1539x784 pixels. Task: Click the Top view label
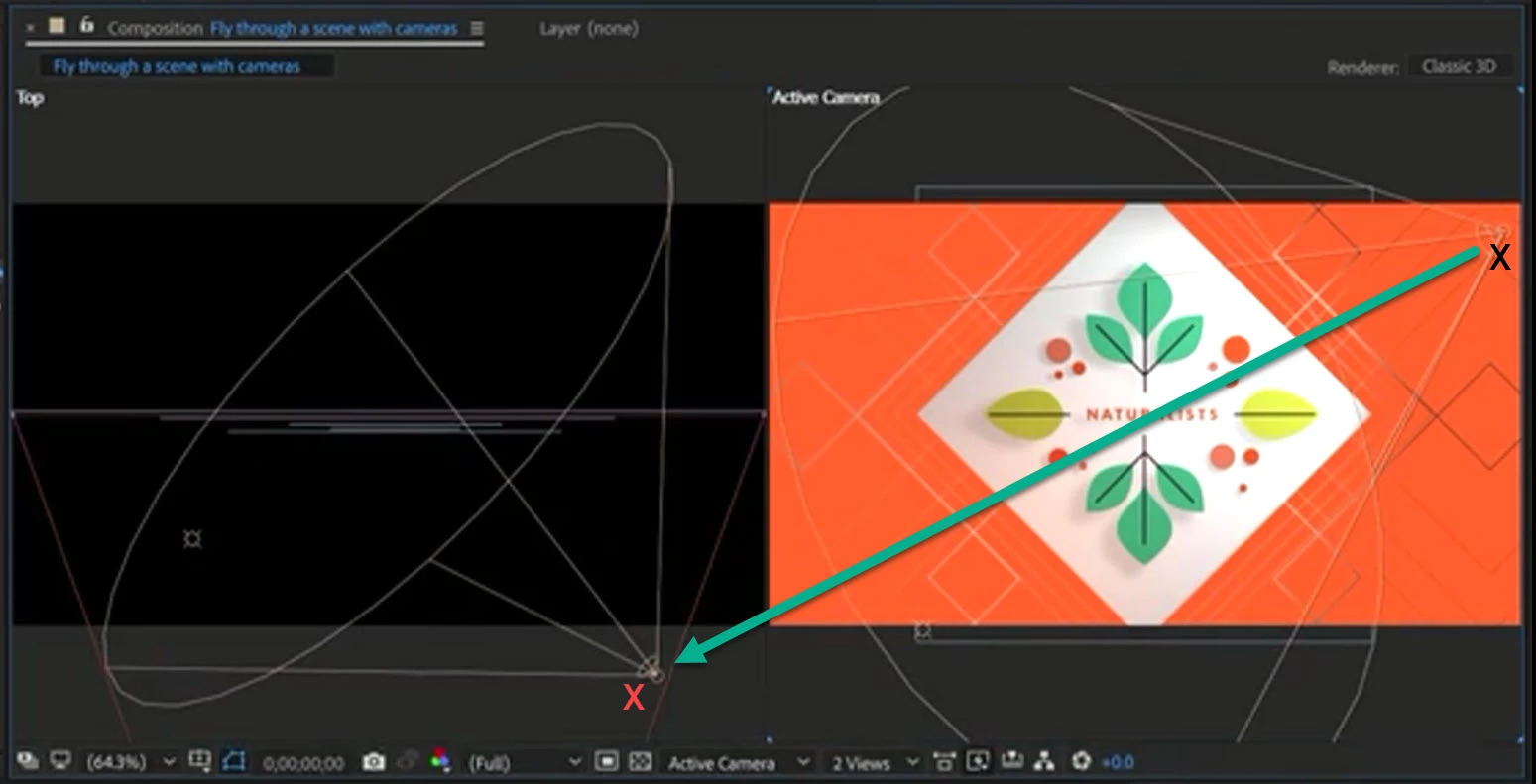30,98
